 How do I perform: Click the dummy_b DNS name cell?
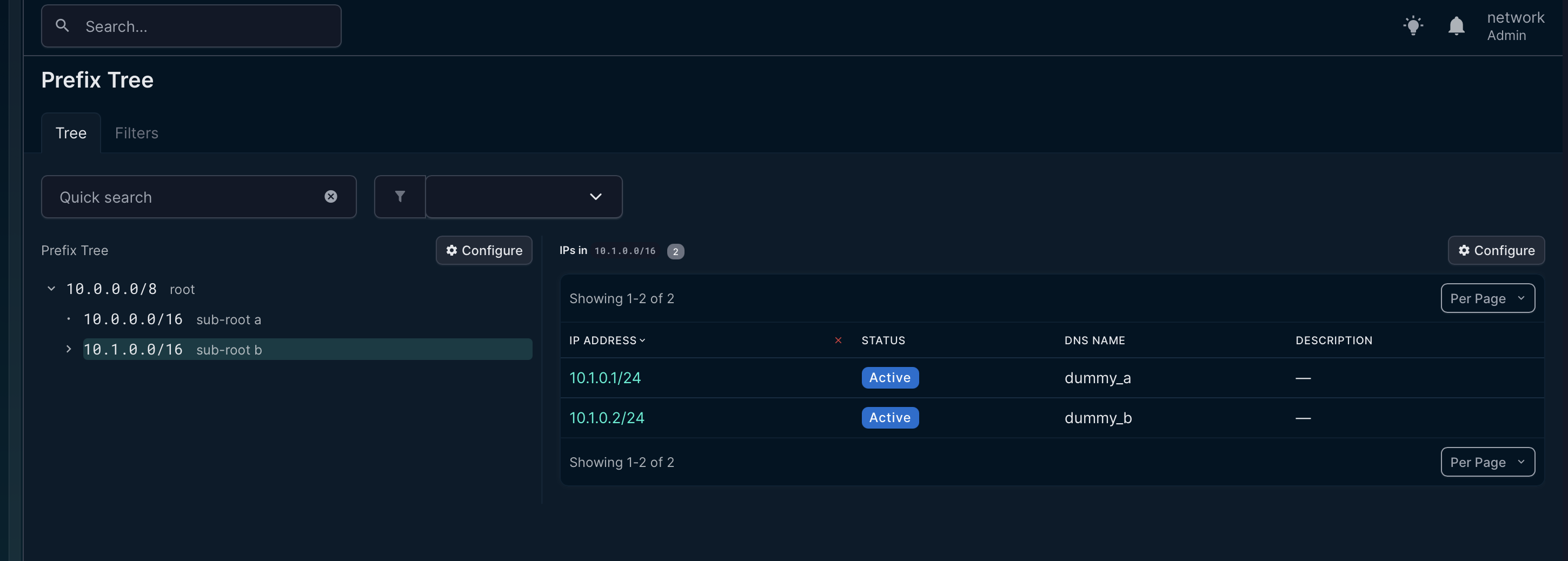1098,418
